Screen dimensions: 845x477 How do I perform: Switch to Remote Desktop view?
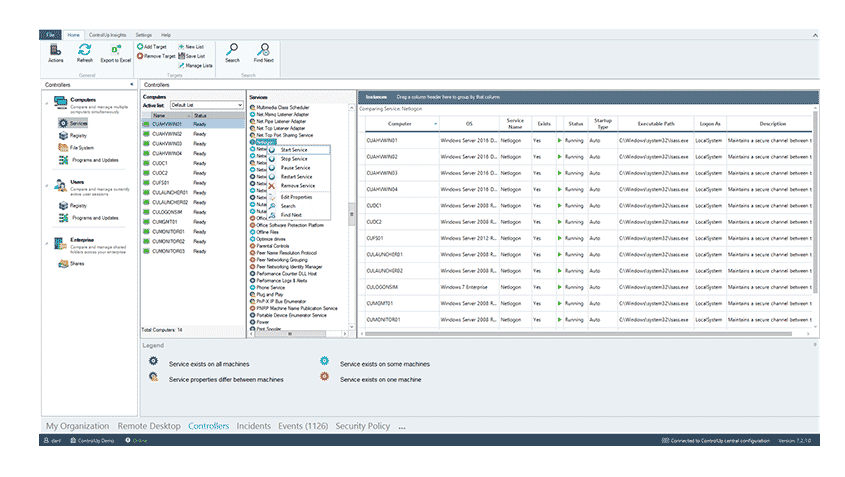149,426
